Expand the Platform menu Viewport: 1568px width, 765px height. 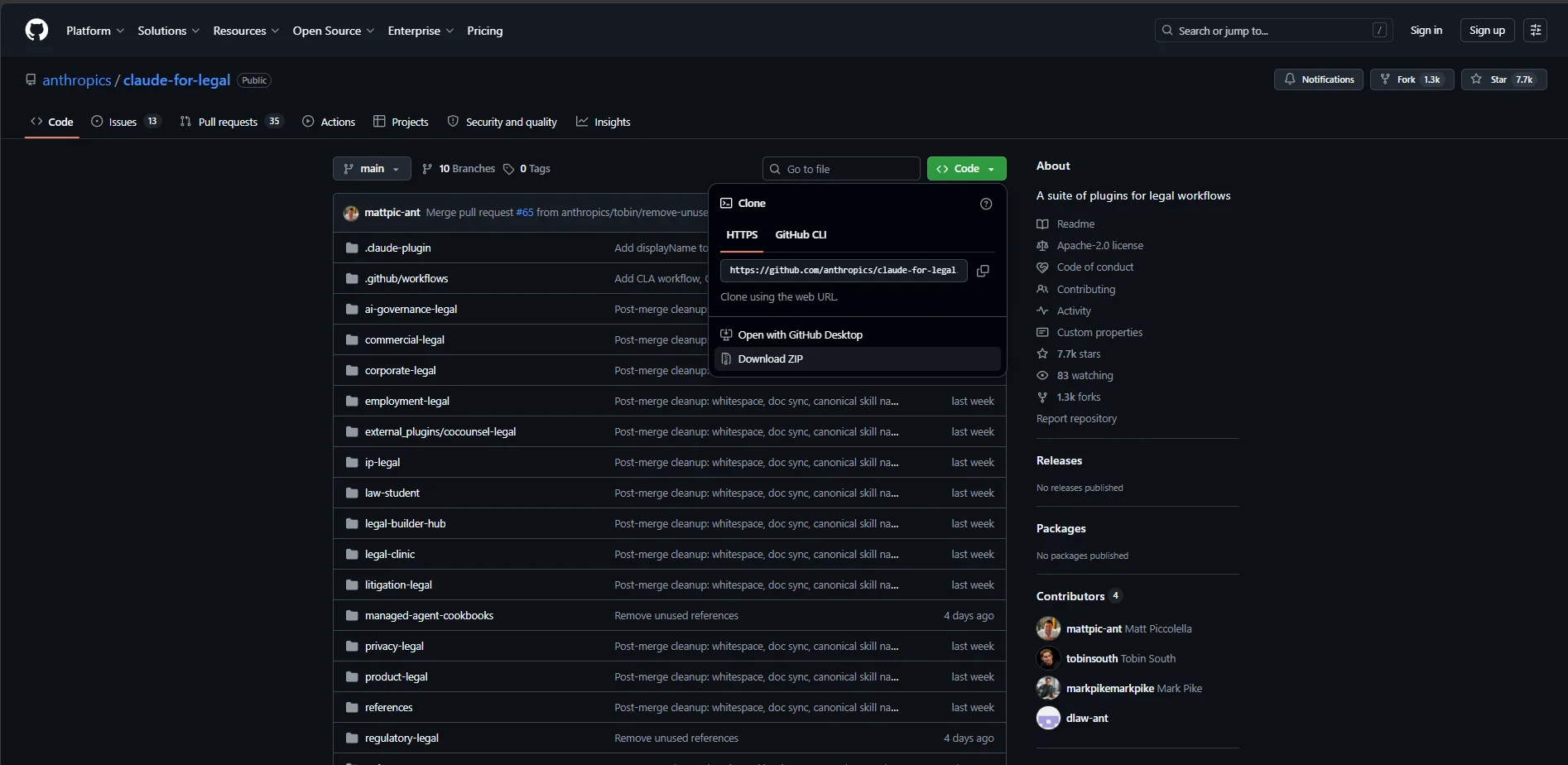94,31
